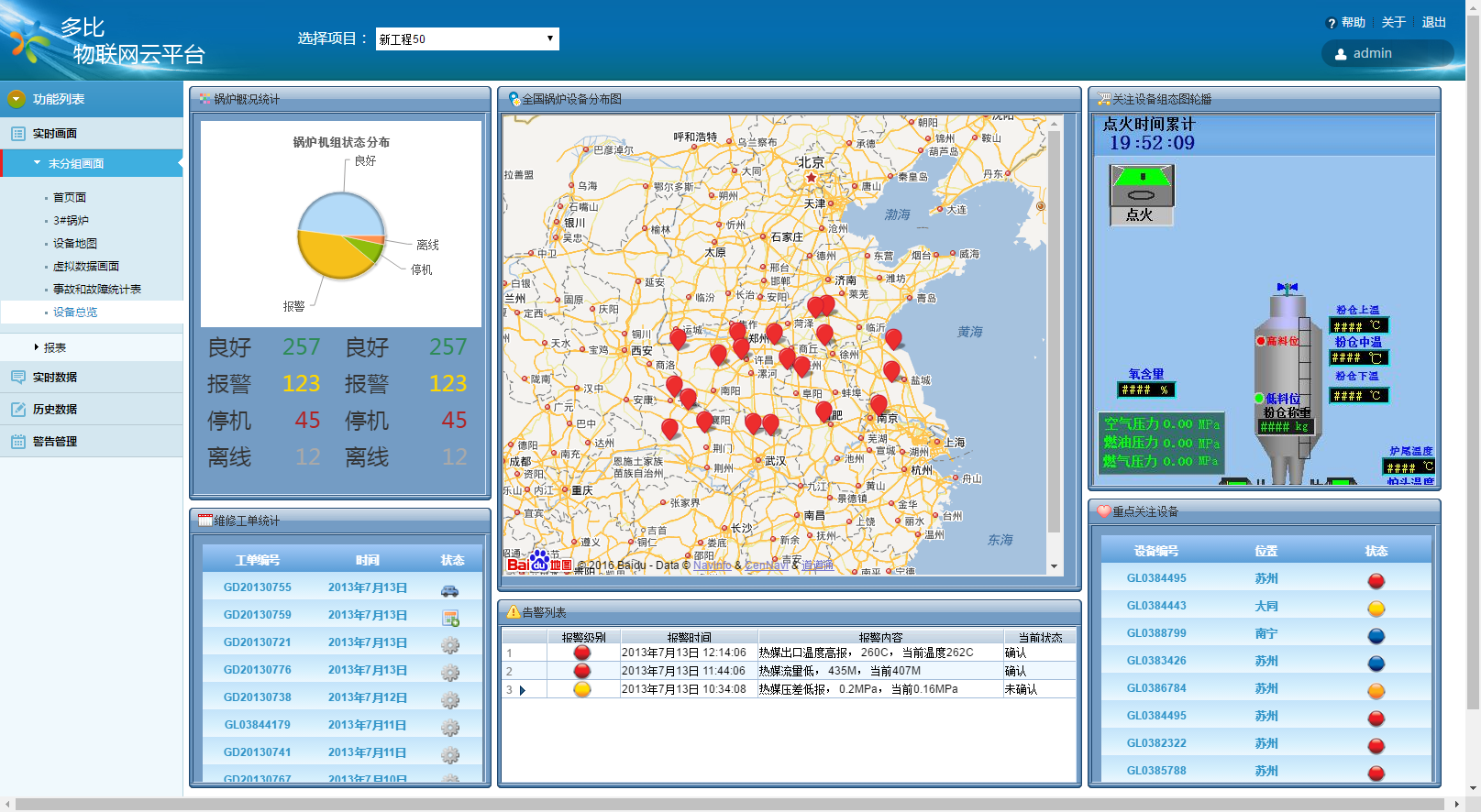The height and width of the screenshot is (812, 1481).
Task: Click the help question mark icon
Action: pos(1332,23)
